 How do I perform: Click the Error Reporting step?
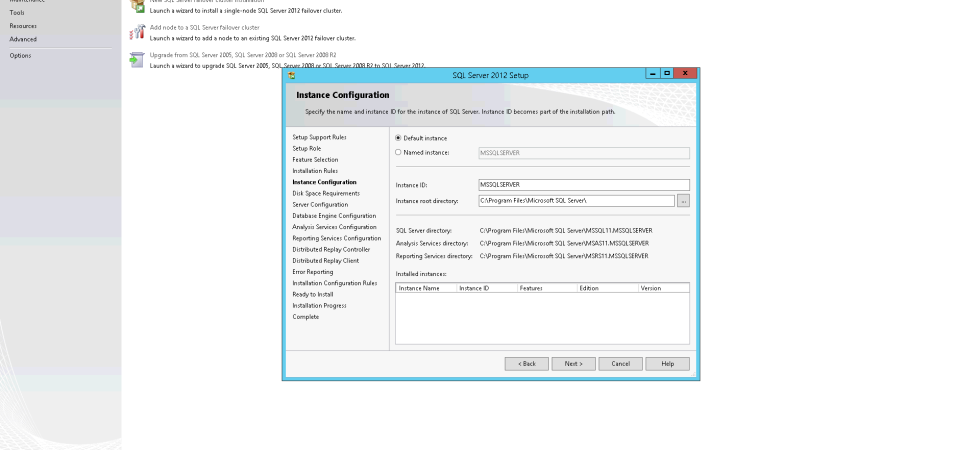point(312,272)
